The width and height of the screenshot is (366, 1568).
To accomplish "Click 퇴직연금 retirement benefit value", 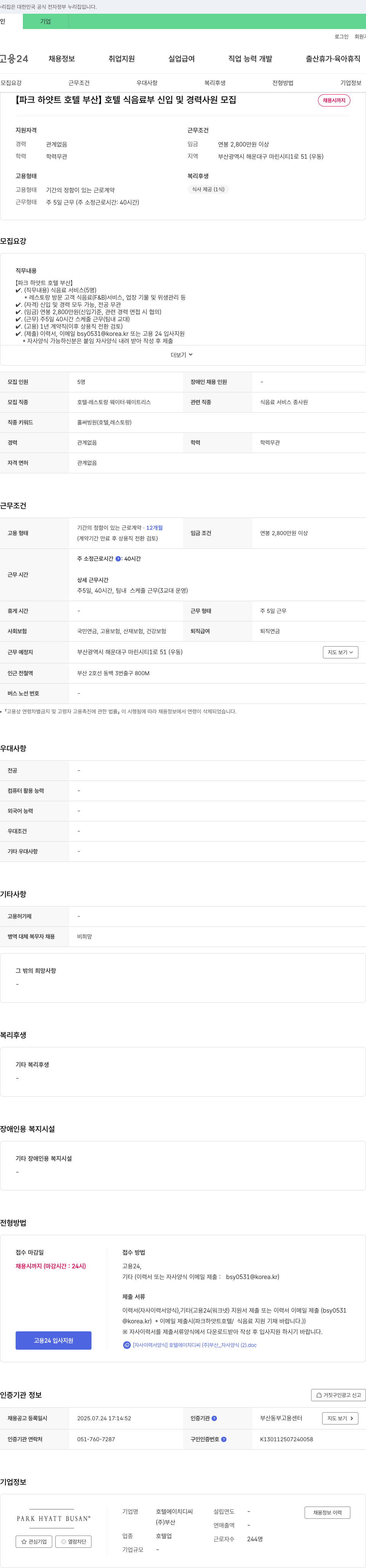I will point(270,631).
